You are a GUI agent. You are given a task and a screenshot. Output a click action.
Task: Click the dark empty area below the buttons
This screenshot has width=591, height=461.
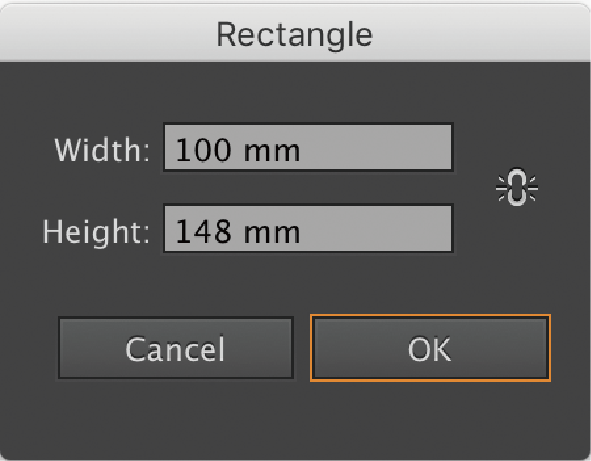point(295,418)
